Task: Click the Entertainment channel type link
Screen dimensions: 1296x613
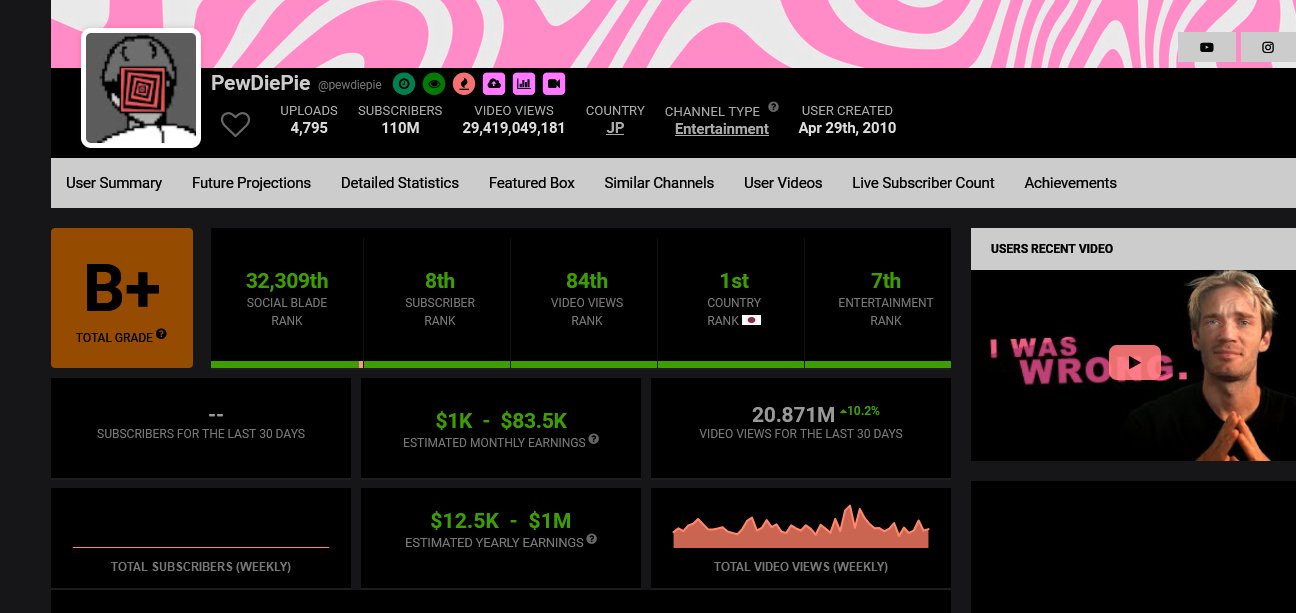Action: point(722,129)
